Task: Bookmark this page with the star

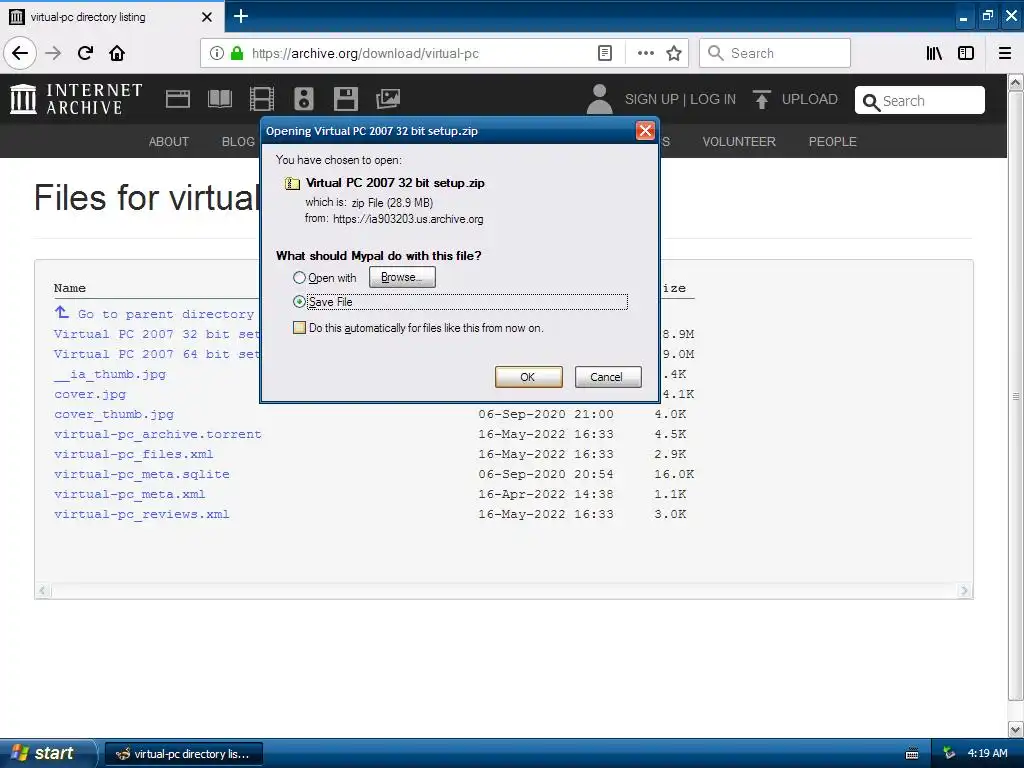Action: point(673,53)
